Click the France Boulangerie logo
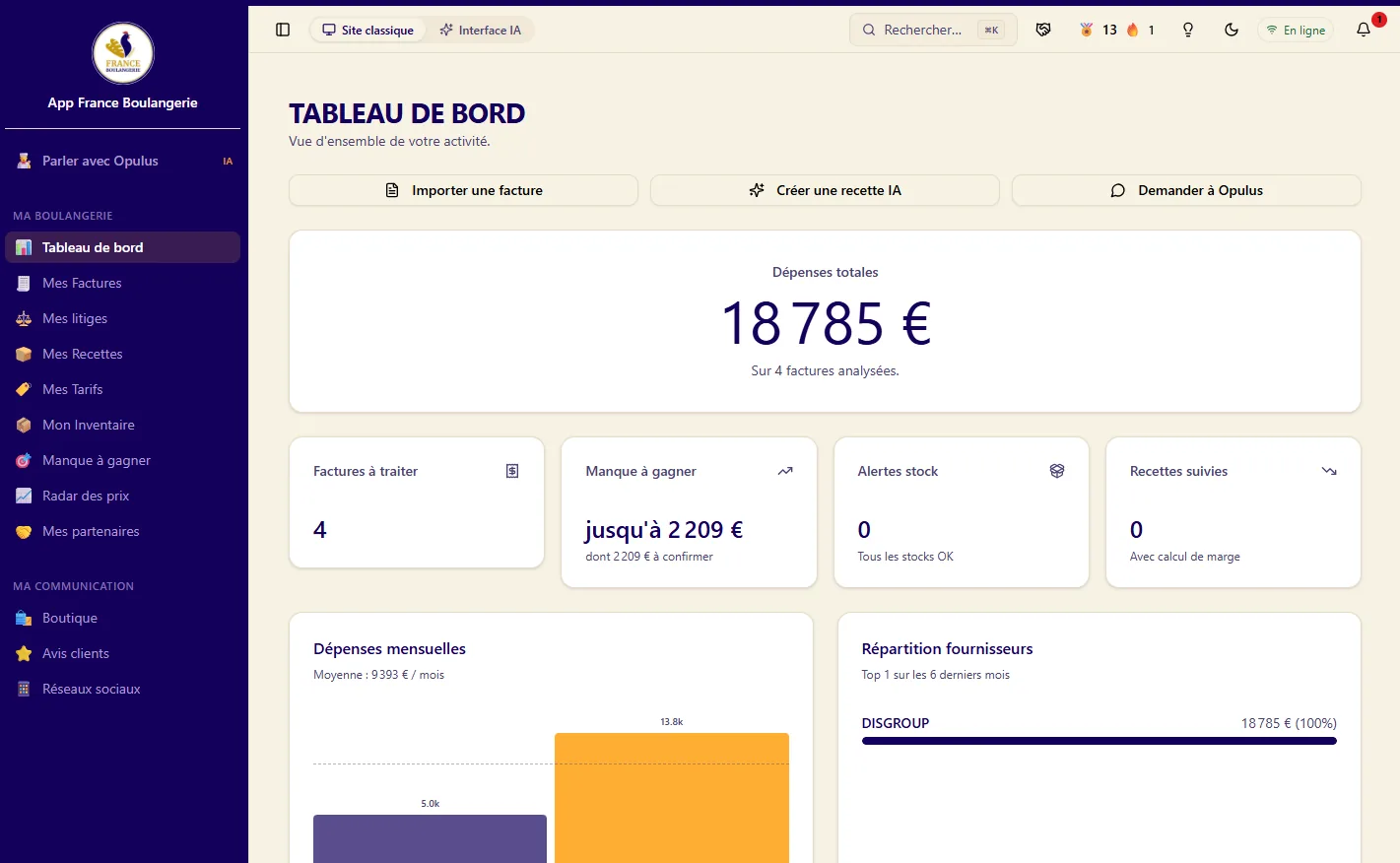 pos(123,53)
